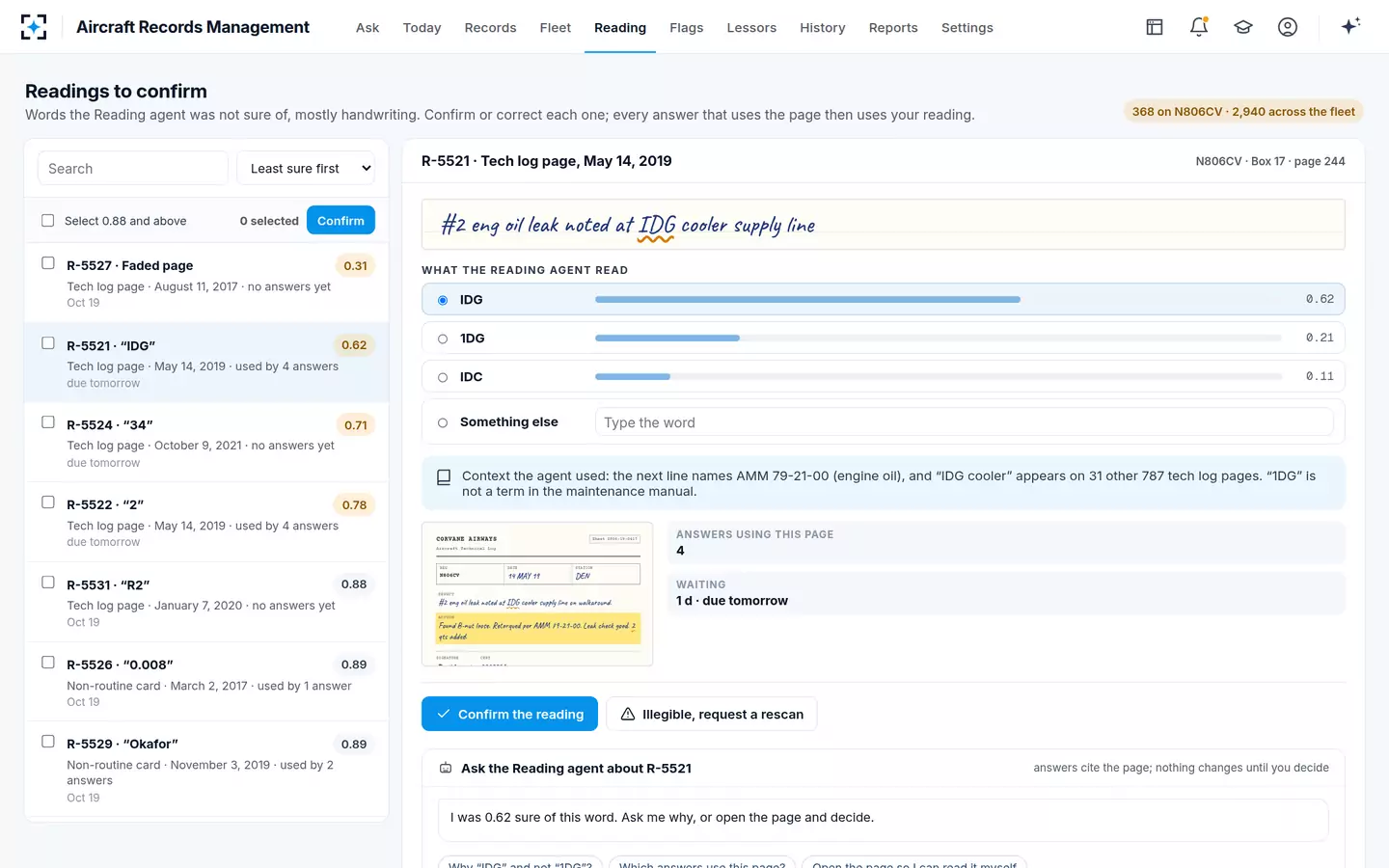
Task: Switch to the Ask tab
Action: (368, 28)
